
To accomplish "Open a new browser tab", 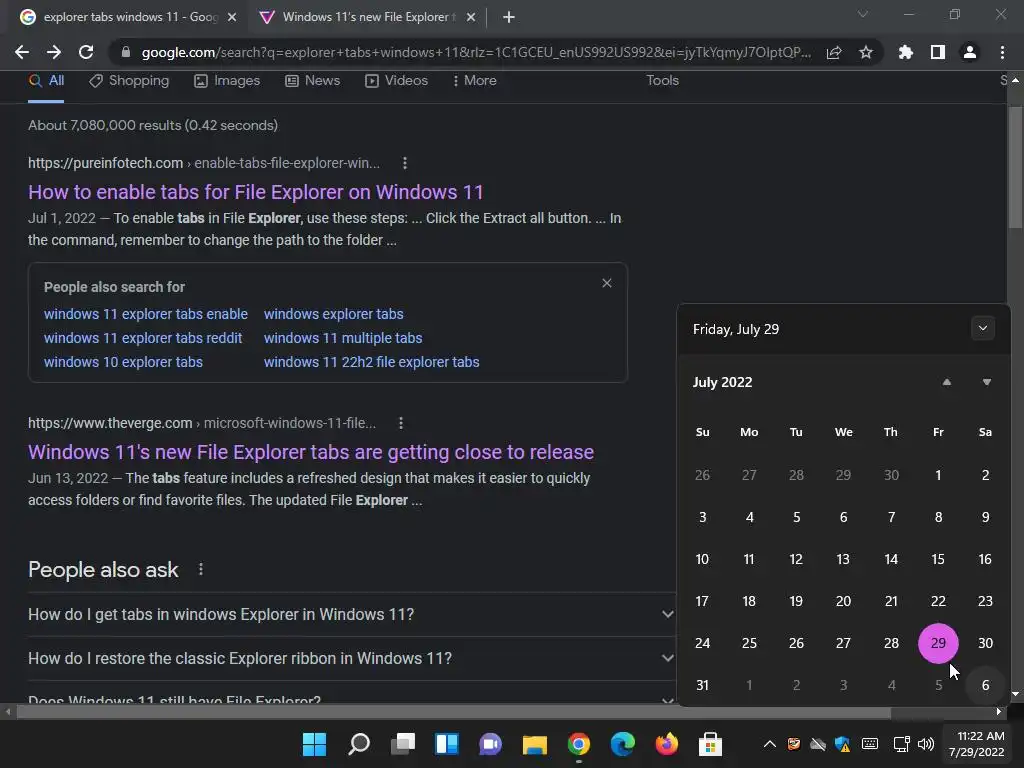I will click(509, 18).
